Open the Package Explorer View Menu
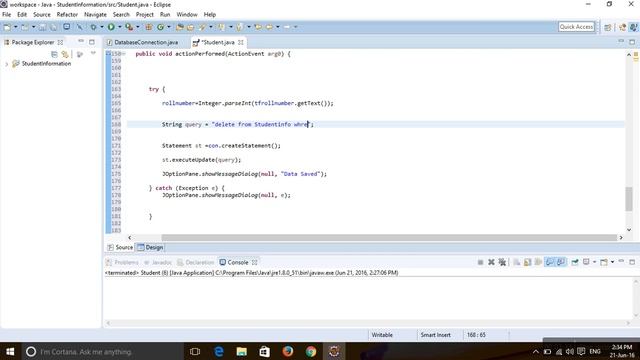640x360 pixels. 93,53
